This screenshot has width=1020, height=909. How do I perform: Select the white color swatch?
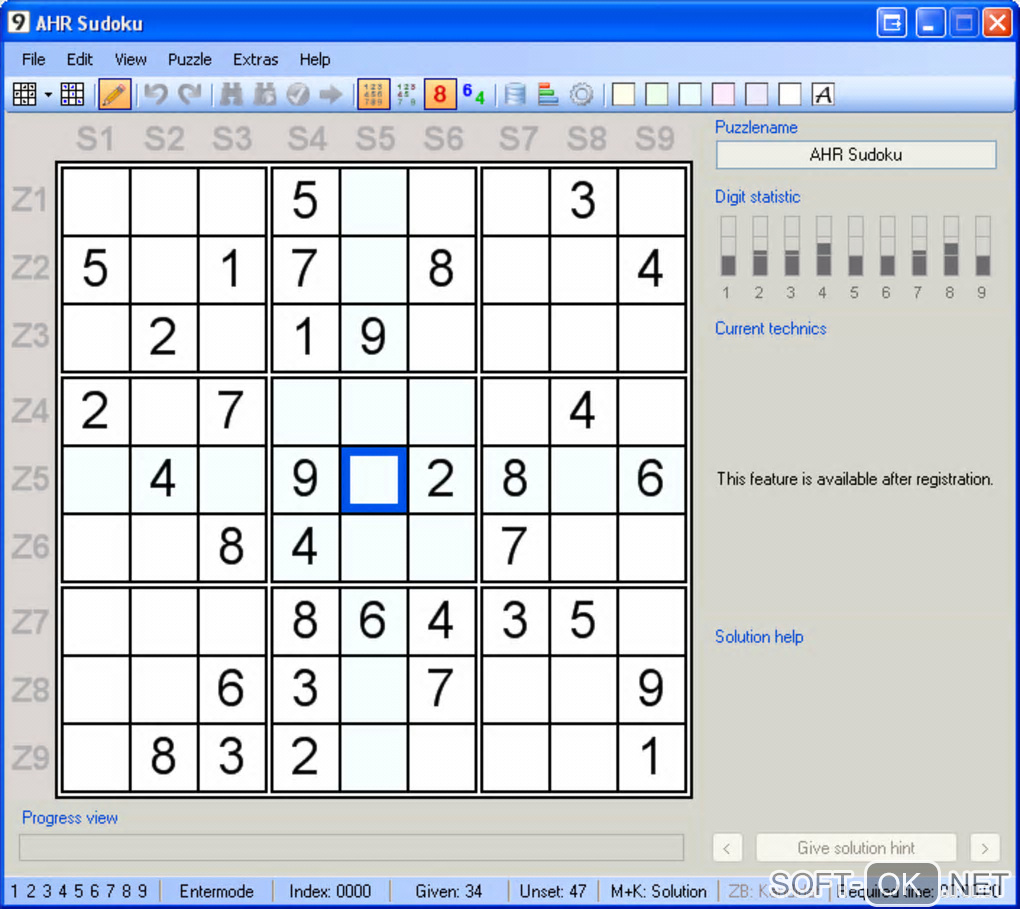pyautogui.click(x=789, y=94)
